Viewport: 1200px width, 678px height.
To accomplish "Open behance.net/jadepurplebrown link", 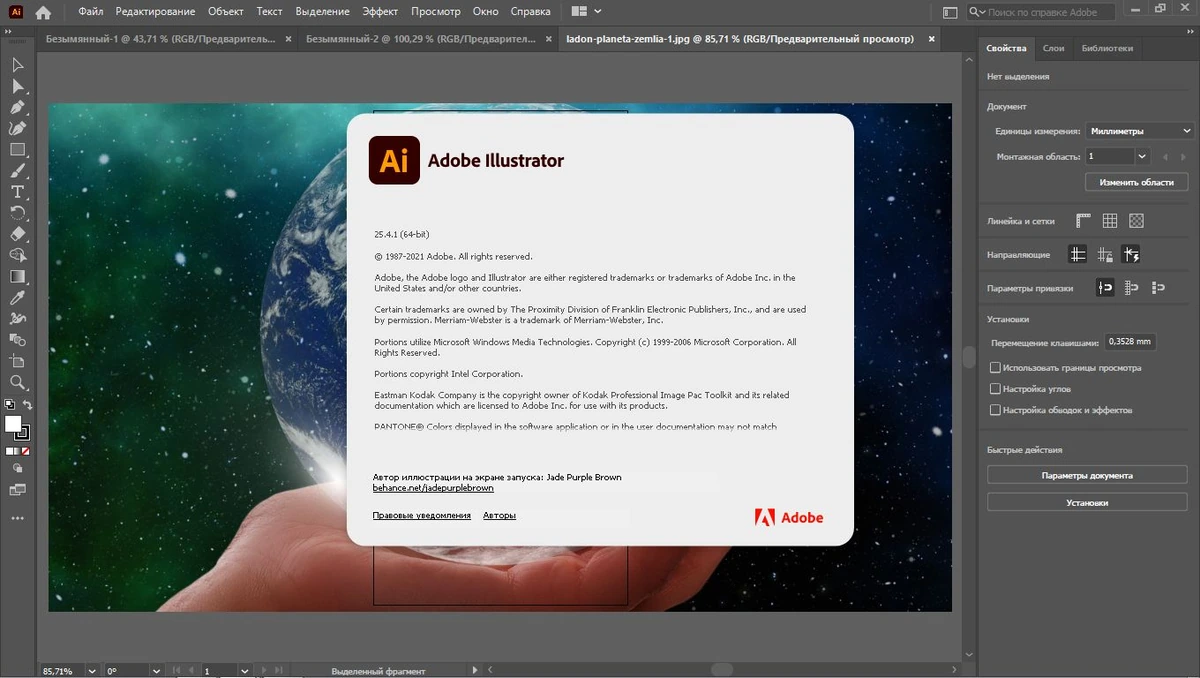I will point(433,488).
